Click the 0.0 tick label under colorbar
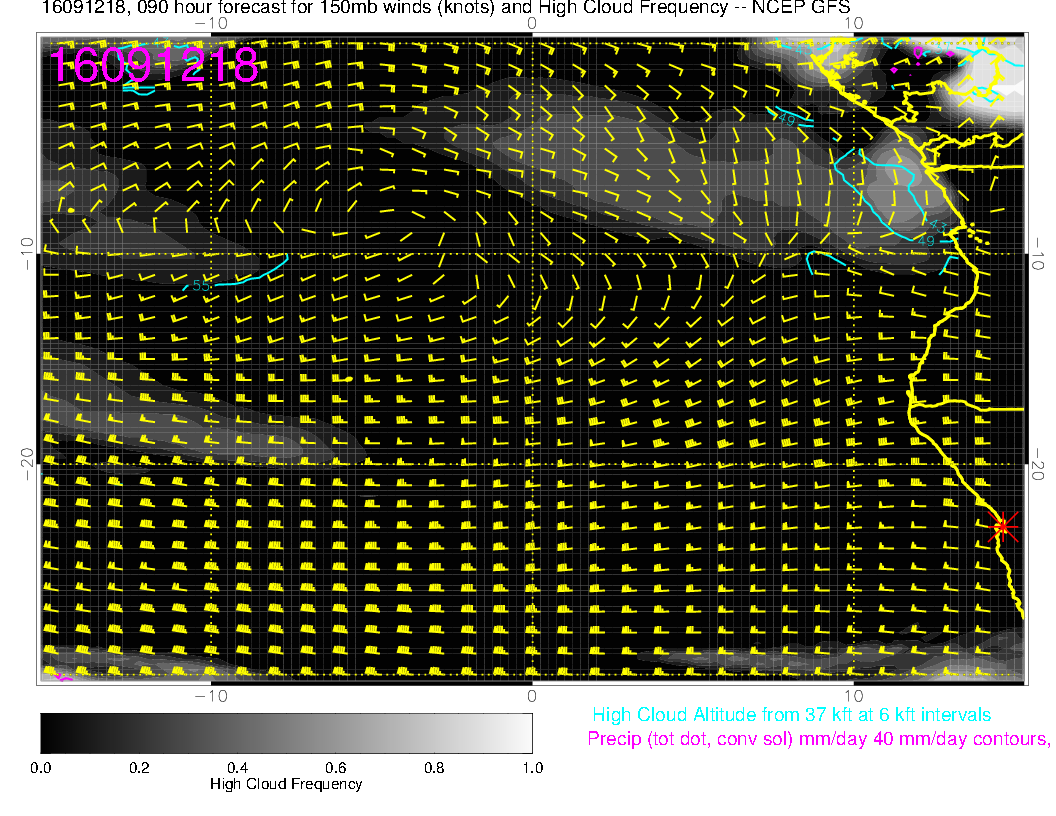Screen dimensions: 1056x816 41,768
